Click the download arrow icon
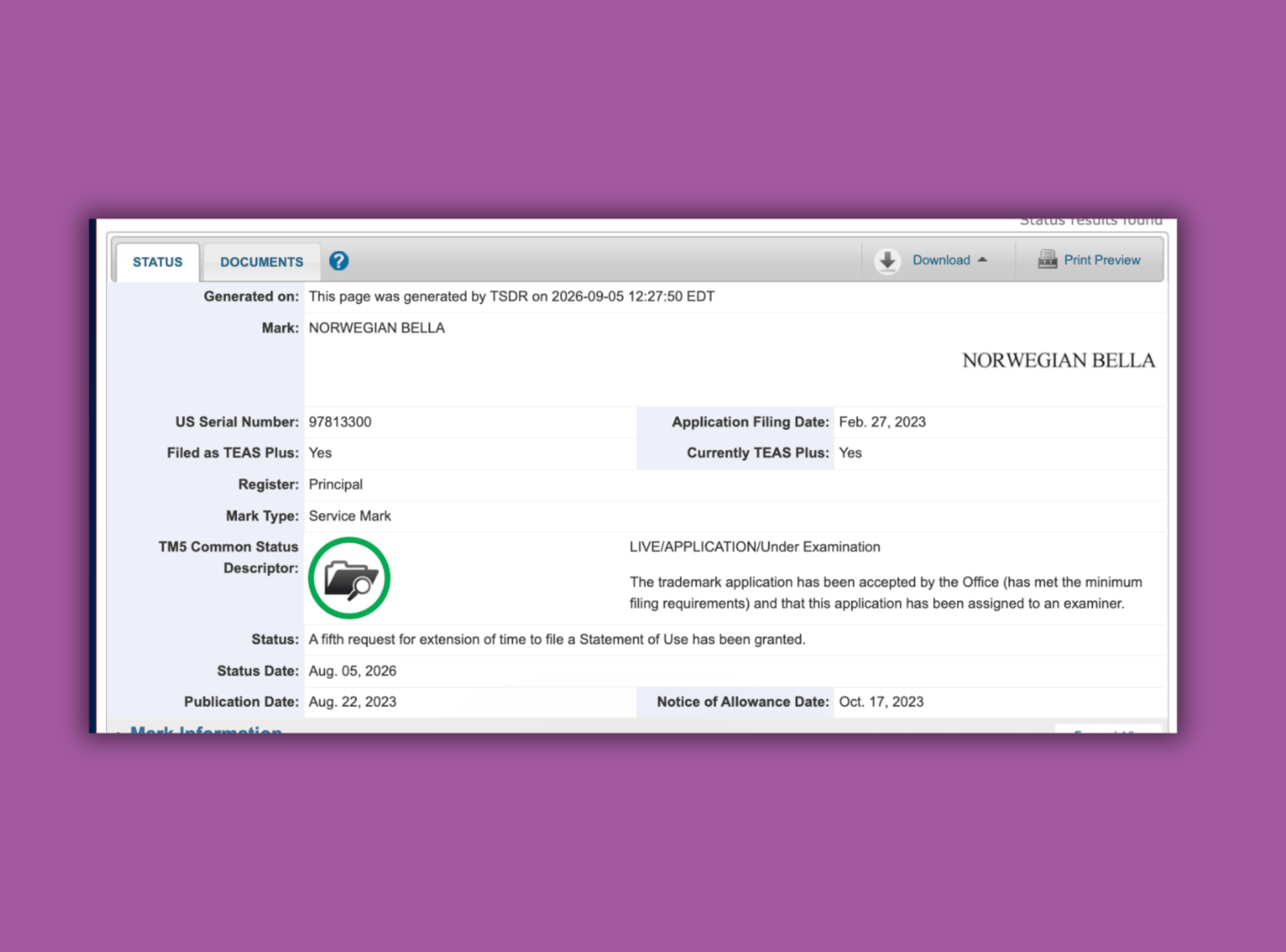 [x=887, y=261]
